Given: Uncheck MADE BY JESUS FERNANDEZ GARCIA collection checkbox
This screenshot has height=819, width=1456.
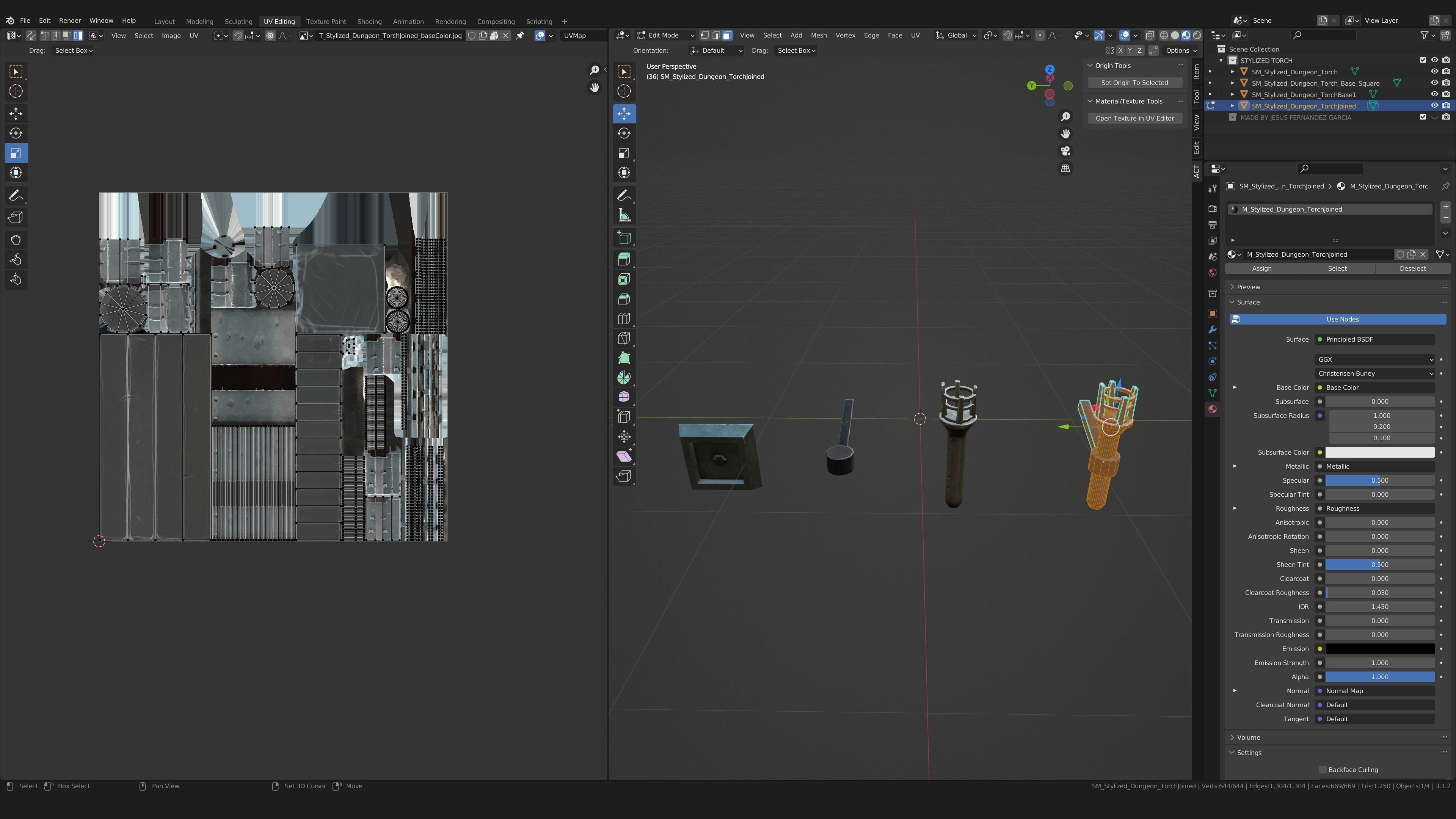Looking at the screenshot, I should (1423, 117).
